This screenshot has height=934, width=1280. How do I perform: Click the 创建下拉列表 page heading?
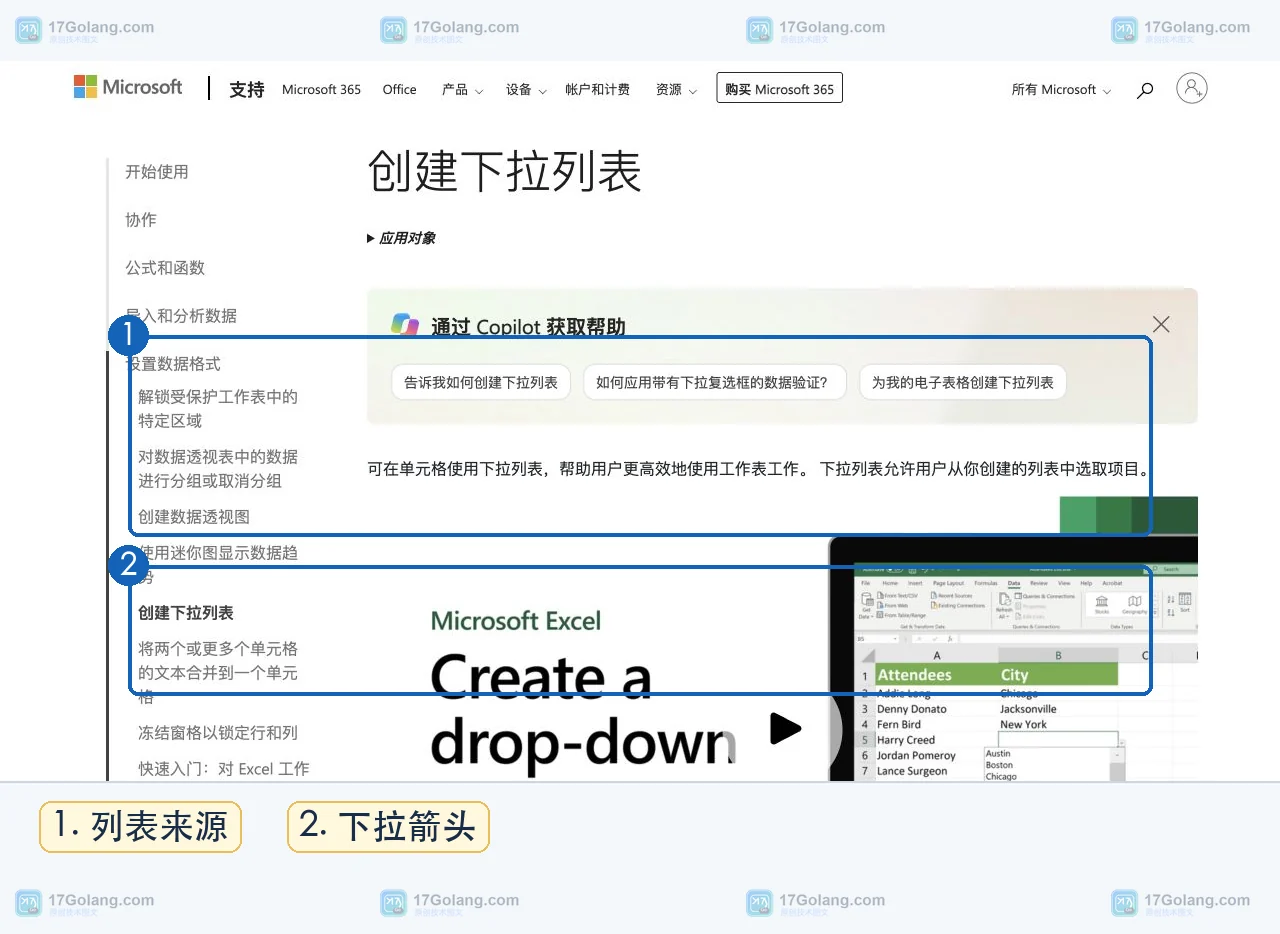[x=504, y=171]
